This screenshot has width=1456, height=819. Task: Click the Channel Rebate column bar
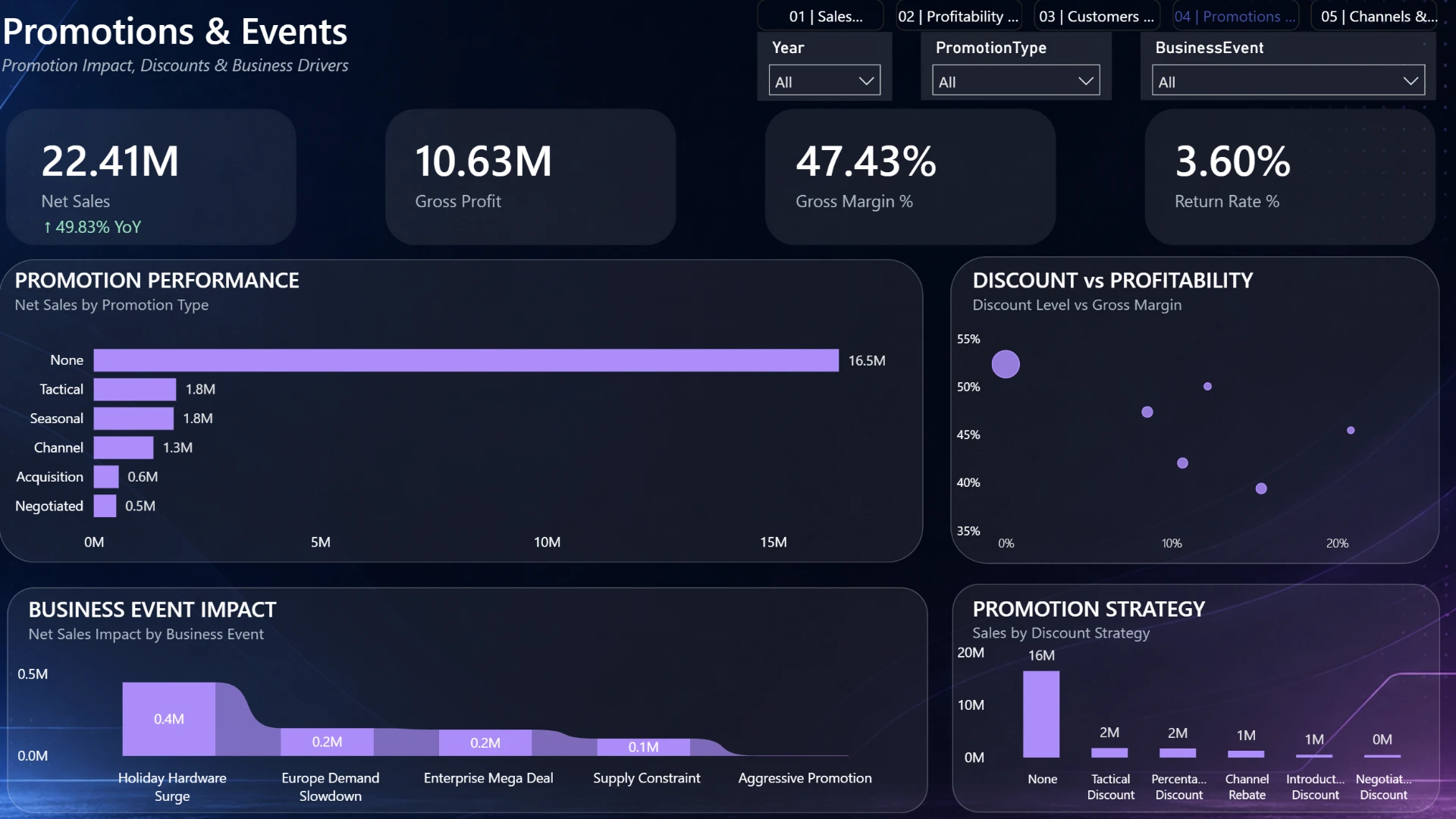click(1246, 755)
